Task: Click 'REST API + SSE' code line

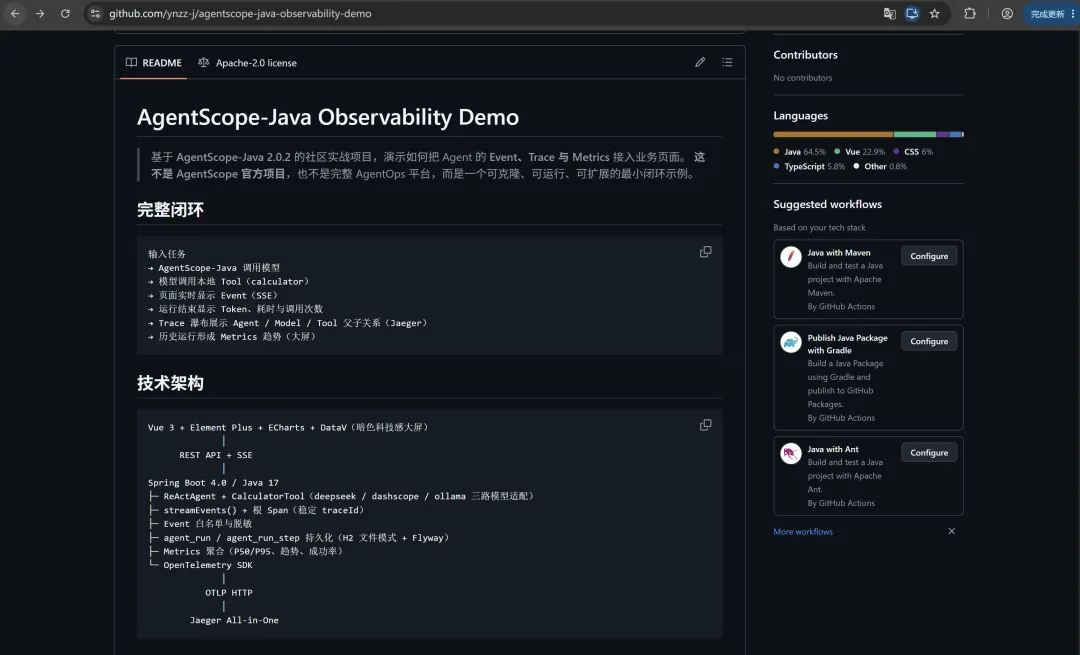Action: [x=216, y=455]
